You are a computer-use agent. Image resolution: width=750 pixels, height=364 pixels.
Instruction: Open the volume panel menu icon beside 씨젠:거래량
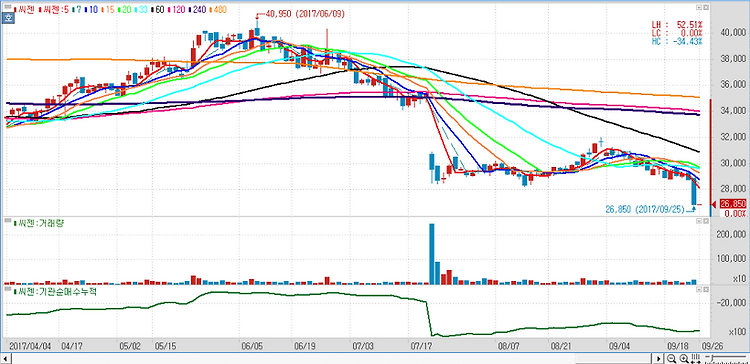[7, 221]
